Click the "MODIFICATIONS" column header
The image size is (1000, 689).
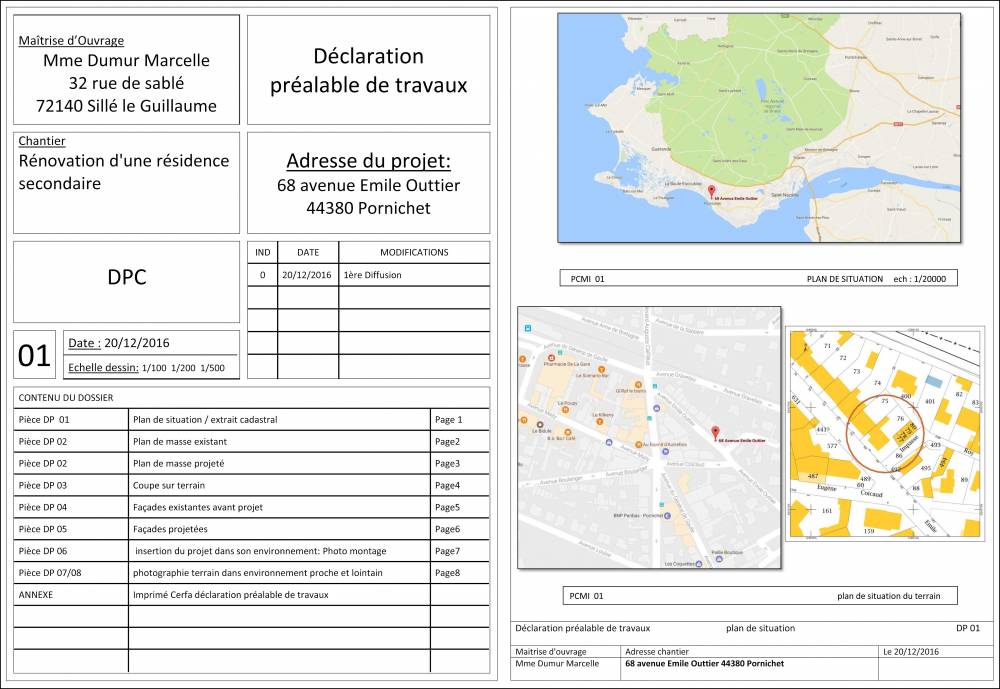(x=415, y=253)
